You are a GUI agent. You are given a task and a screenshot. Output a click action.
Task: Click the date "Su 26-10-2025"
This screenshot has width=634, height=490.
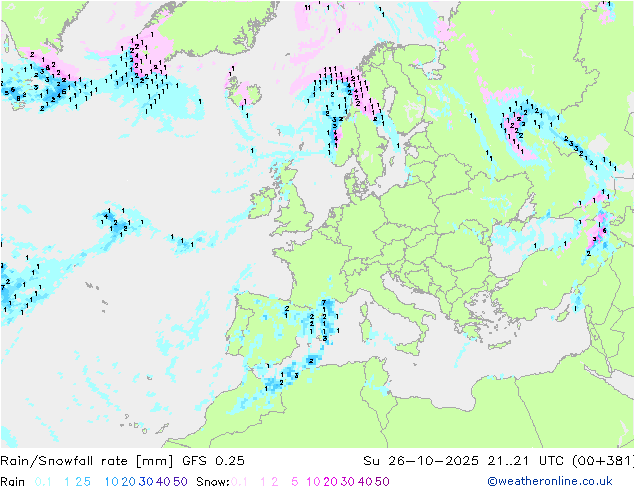tap(421, 461)
